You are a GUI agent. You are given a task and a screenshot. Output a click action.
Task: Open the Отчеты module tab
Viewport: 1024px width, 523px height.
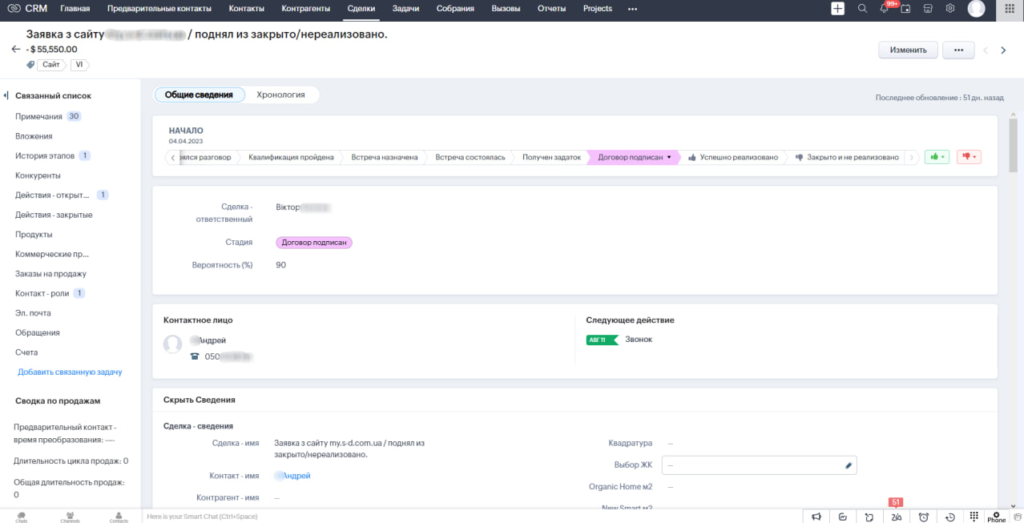click(551, 8)
